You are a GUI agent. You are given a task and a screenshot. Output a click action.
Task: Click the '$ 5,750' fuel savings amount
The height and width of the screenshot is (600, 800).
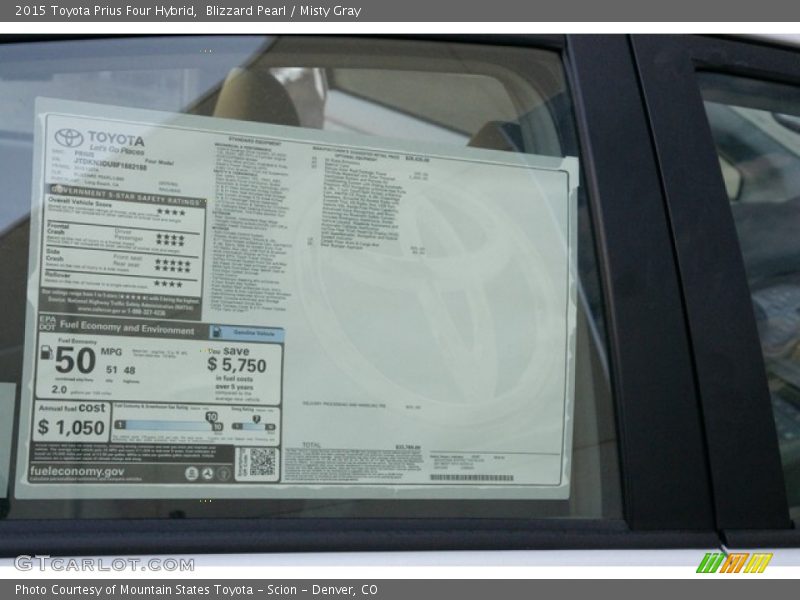[x=237, y=365]
